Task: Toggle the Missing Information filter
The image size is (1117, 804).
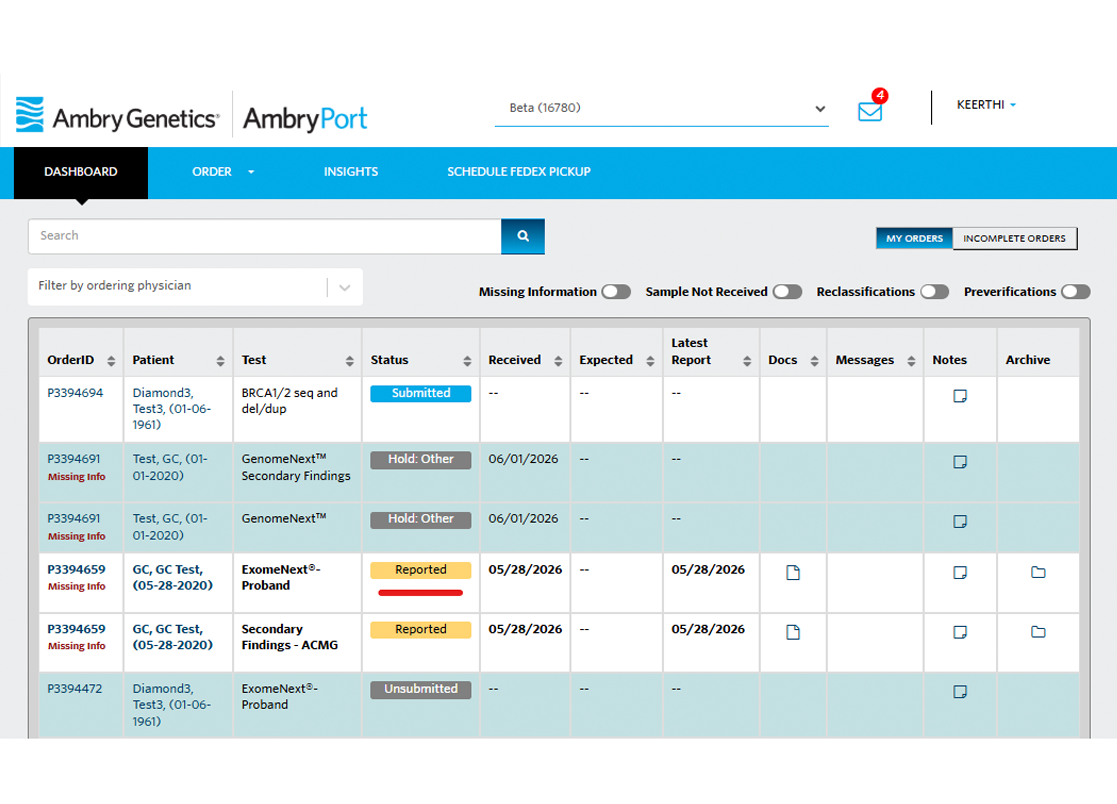Action: (x=615, y=292)
